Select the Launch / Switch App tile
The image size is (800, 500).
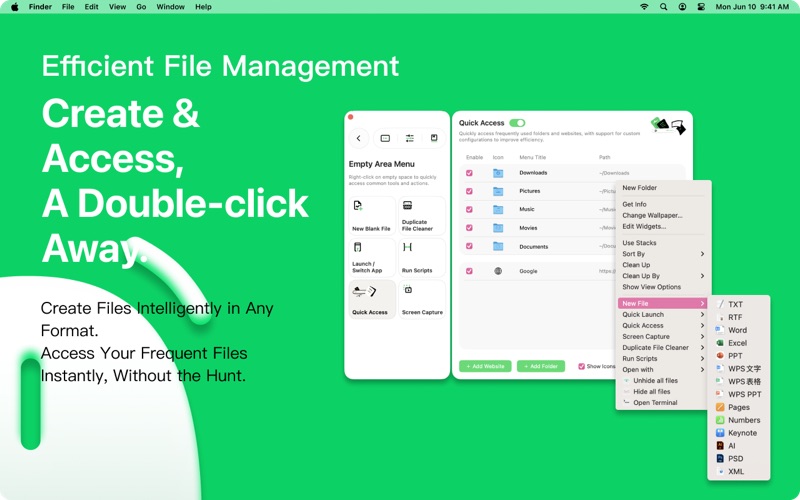point(372,257)
